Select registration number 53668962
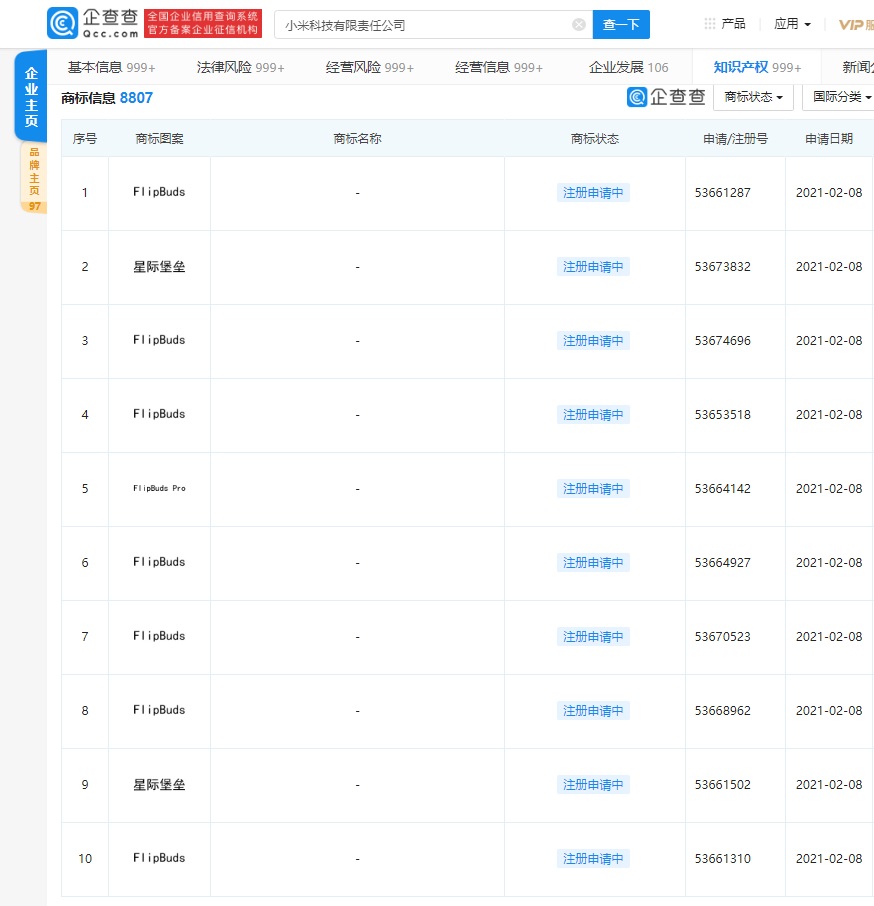The width and height of the screenshot is (874, 906). [723, 711]
